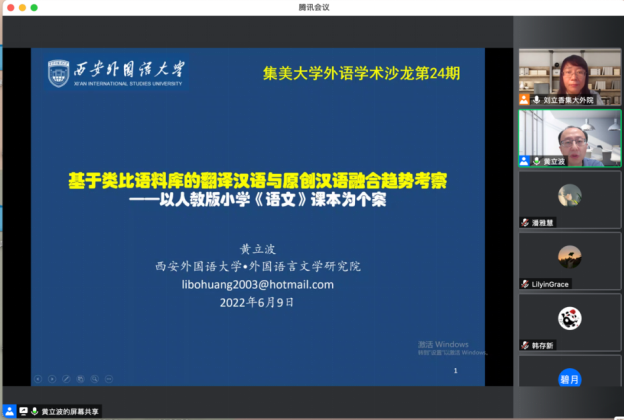The height and width of the screenshot is (420, 624).
Task: Click the green full-screen window button
Action: (x=34, y=7)
